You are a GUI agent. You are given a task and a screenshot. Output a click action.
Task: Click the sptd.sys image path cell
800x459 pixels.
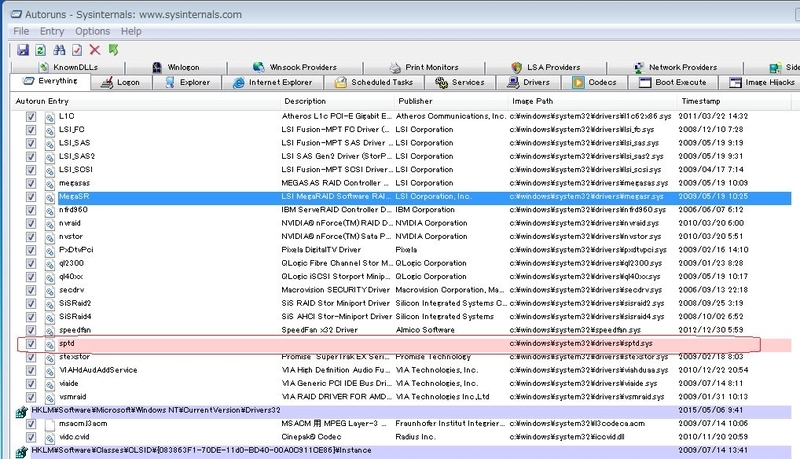[581, 344]
